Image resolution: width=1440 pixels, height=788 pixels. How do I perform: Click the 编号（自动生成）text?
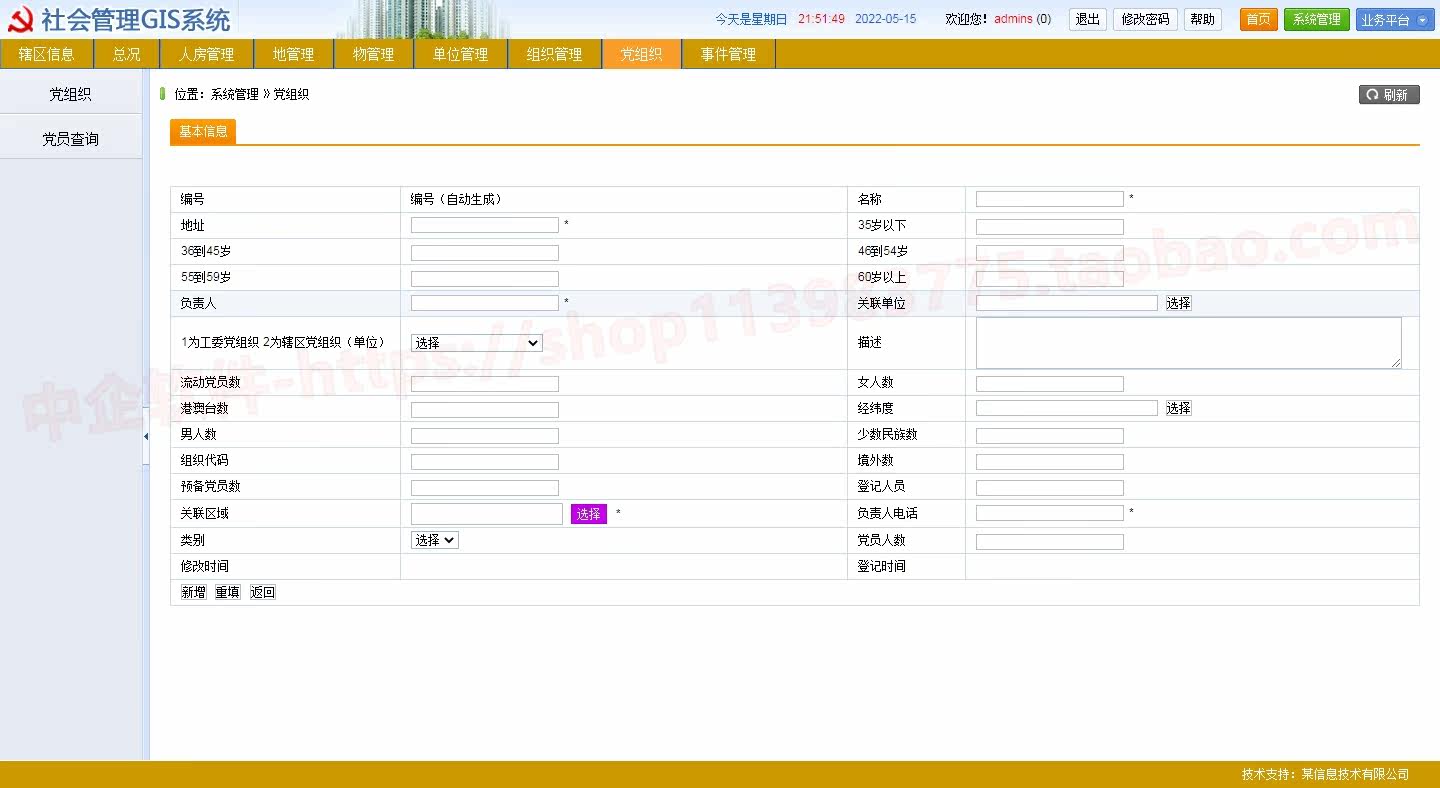coord(456,199)
